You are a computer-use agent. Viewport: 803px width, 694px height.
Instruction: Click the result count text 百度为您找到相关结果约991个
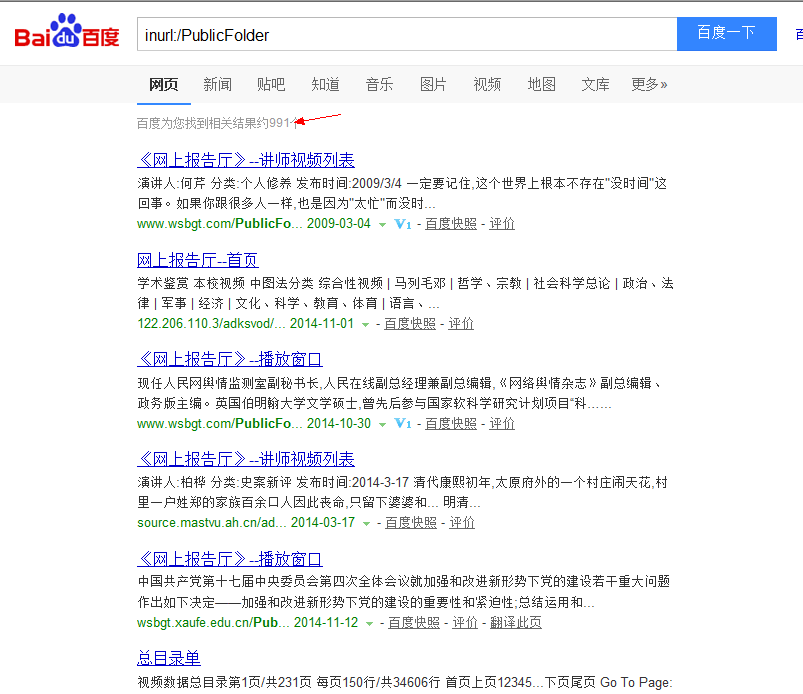point(218,123)
